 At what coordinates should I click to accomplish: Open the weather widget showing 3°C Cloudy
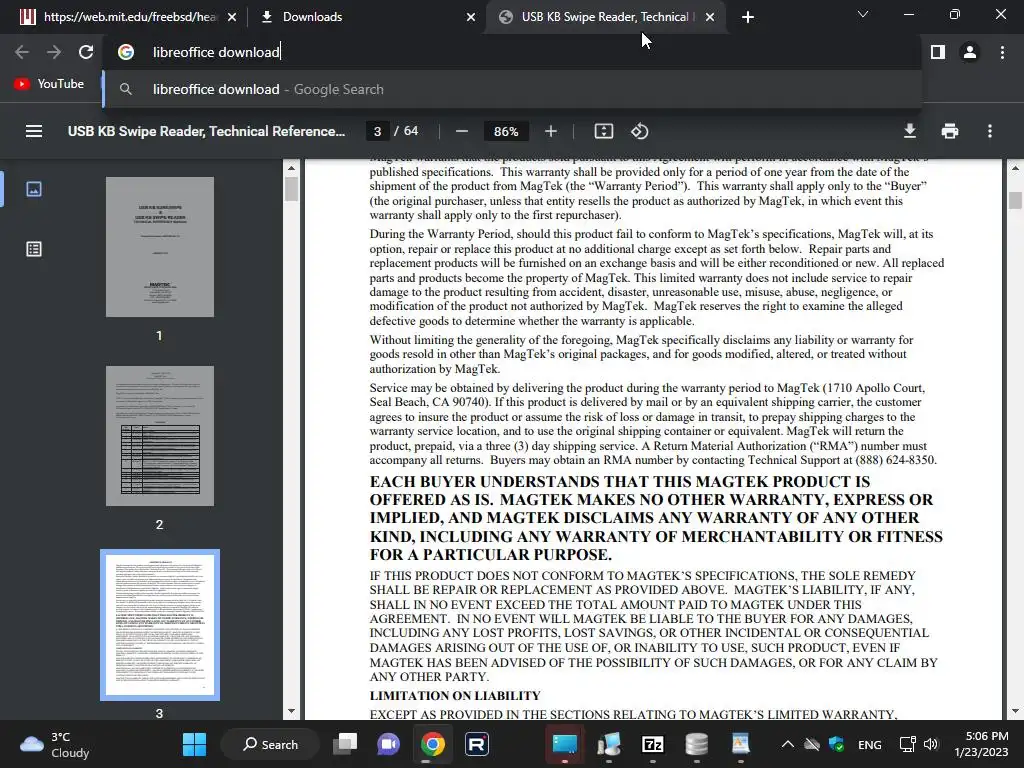pos(55,744)
